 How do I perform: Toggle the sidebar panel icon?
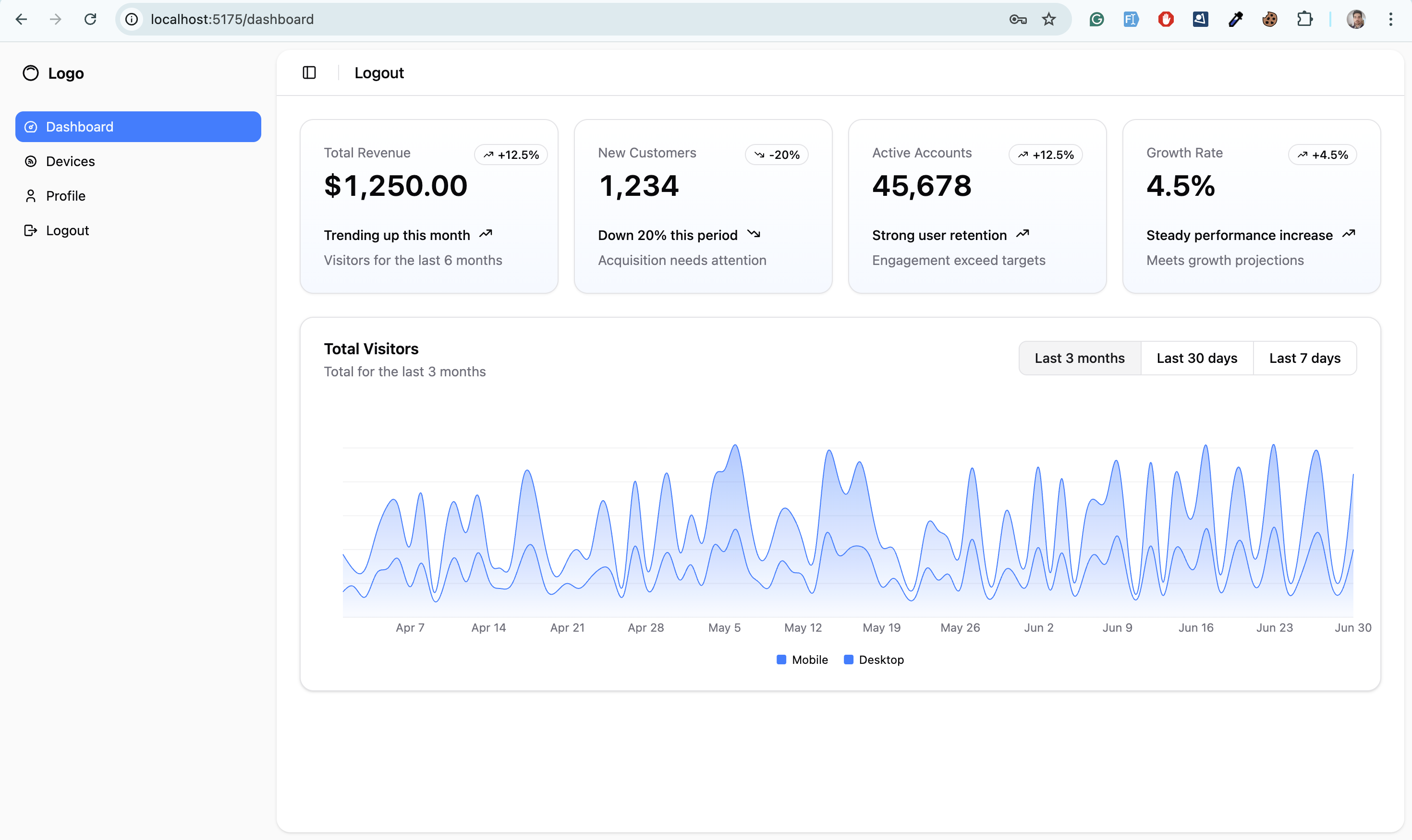tap(309, 72)
